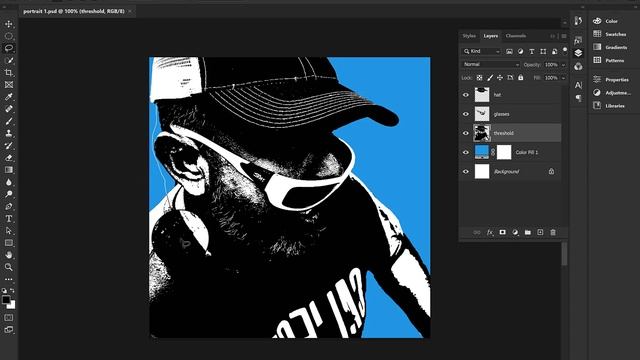Viewport: 640px width, 360px height.
Task: Select the Blur tool
Action: coord(9,182)
